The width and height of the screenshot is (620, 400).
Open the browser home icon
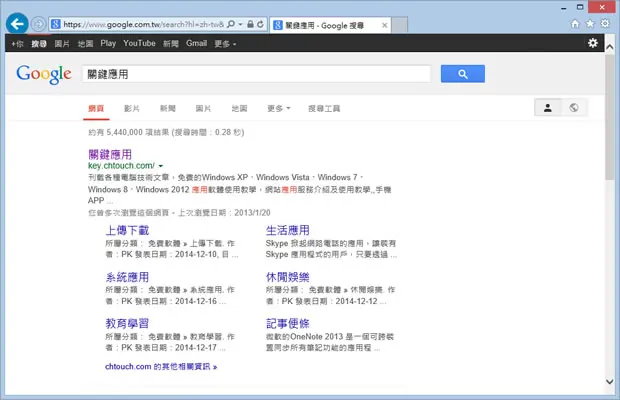click(575, 24)
